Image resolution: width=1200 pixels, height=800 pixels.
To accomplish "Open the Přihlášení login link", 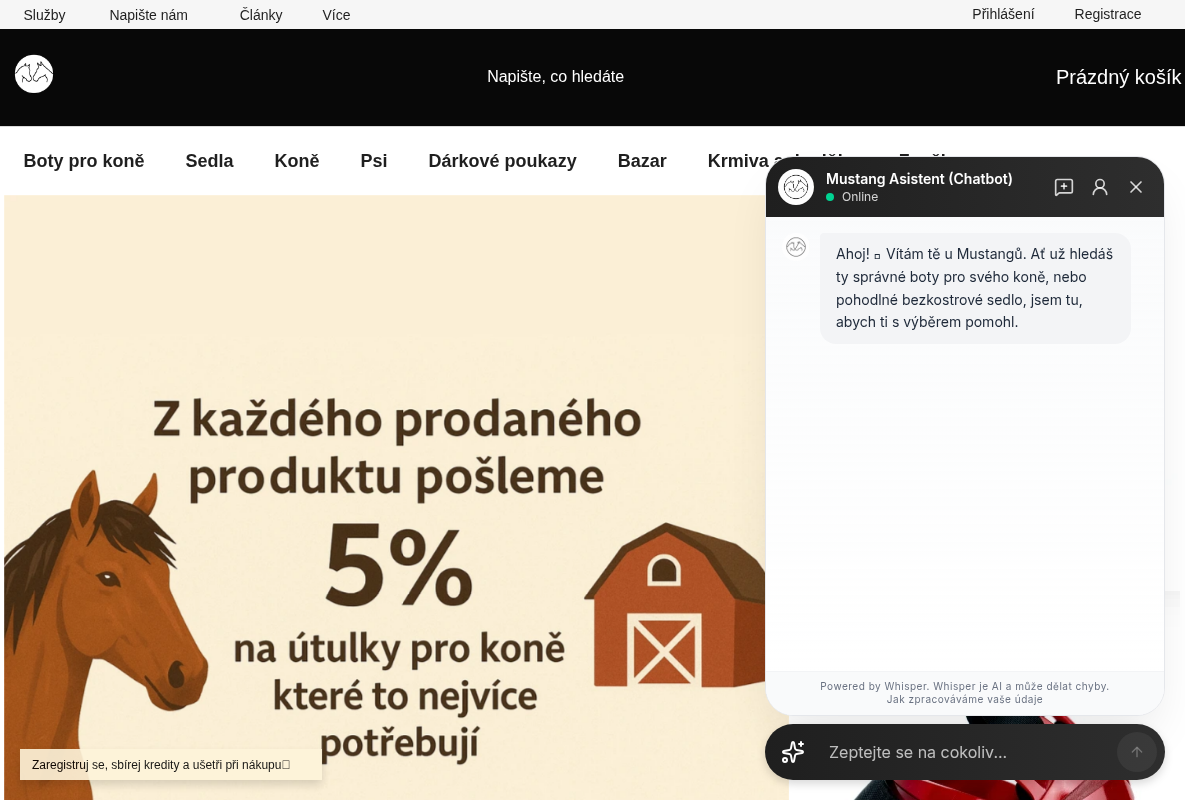I will pos(1003,14).
